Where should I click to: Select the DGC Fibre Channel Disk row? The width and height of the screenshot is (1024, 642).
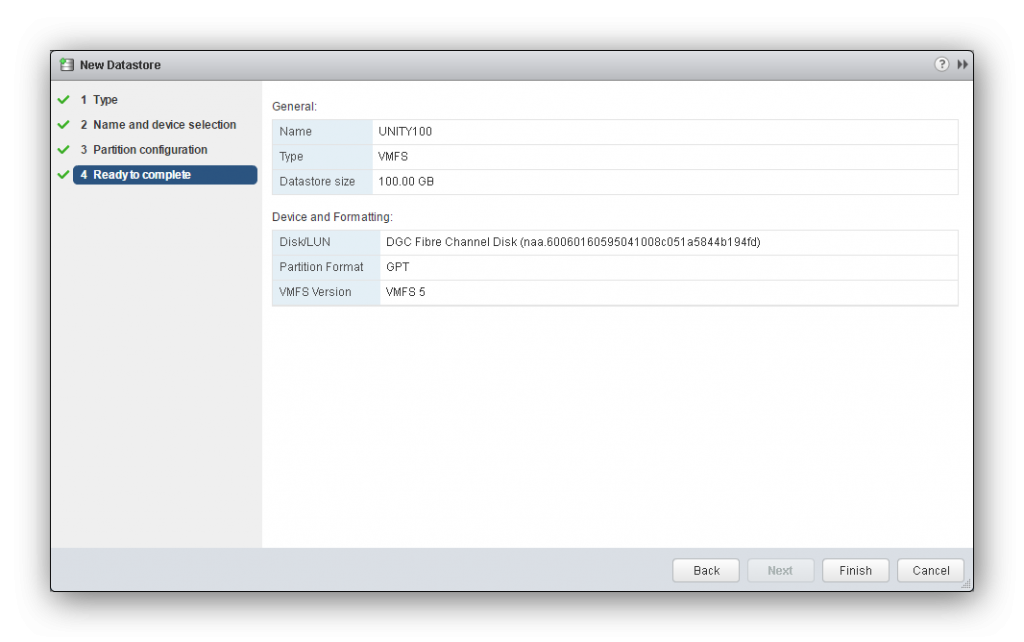click(615, 241)
